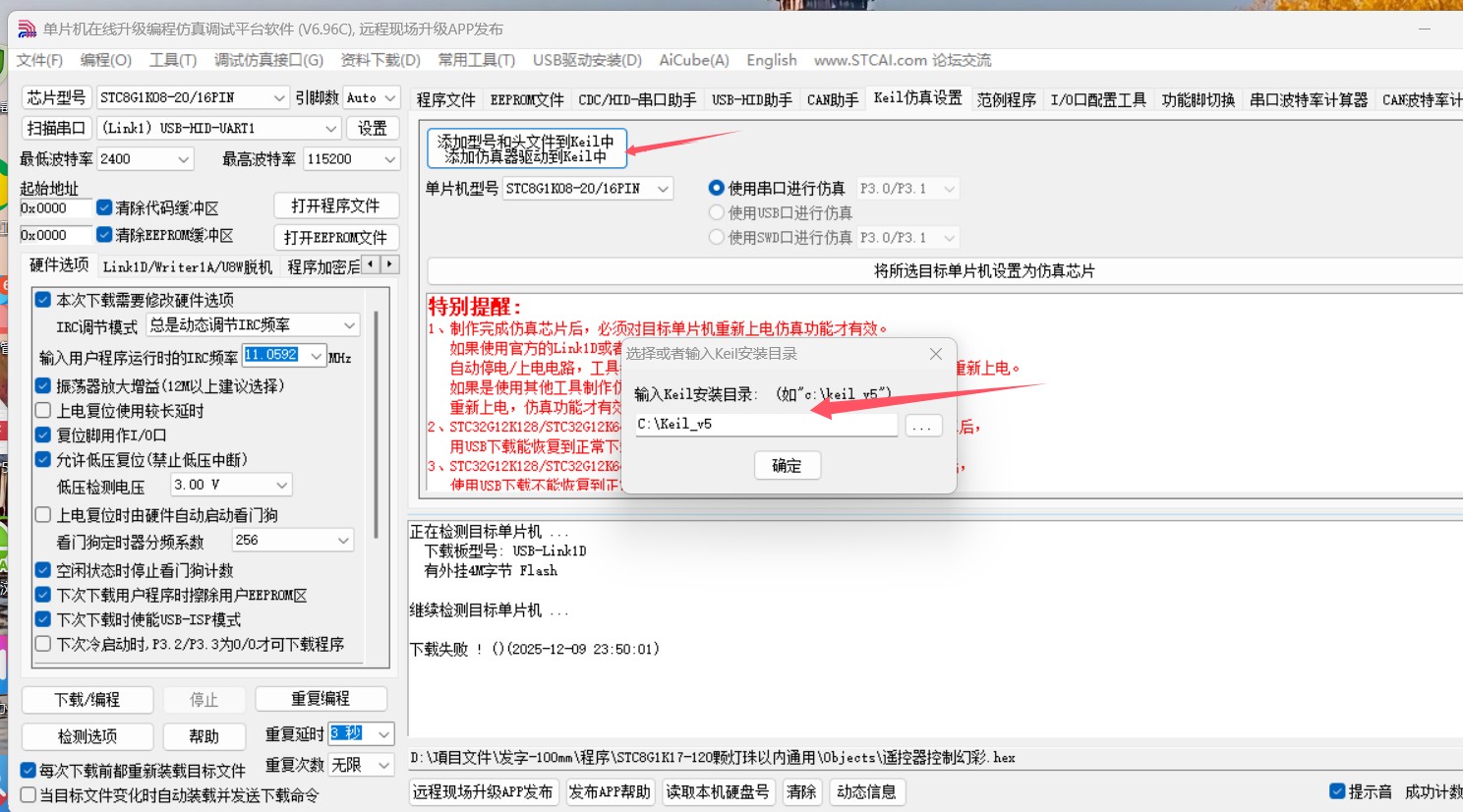Screen dimensions: 1463x812
Task: Click the 打开程序文件 button
Action: click(x=335, y=205)
